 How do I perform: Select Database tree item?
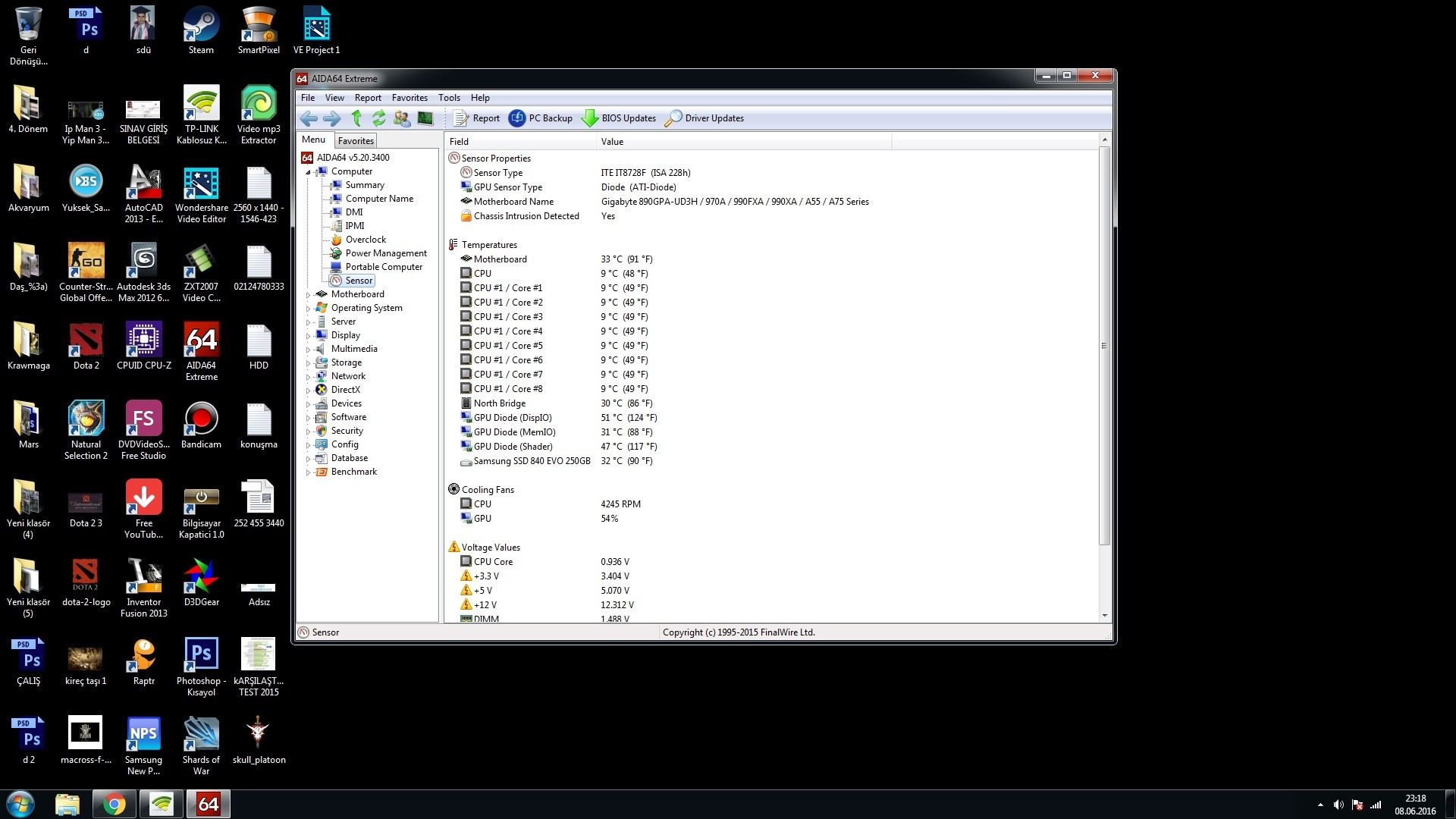coord(349,458)
